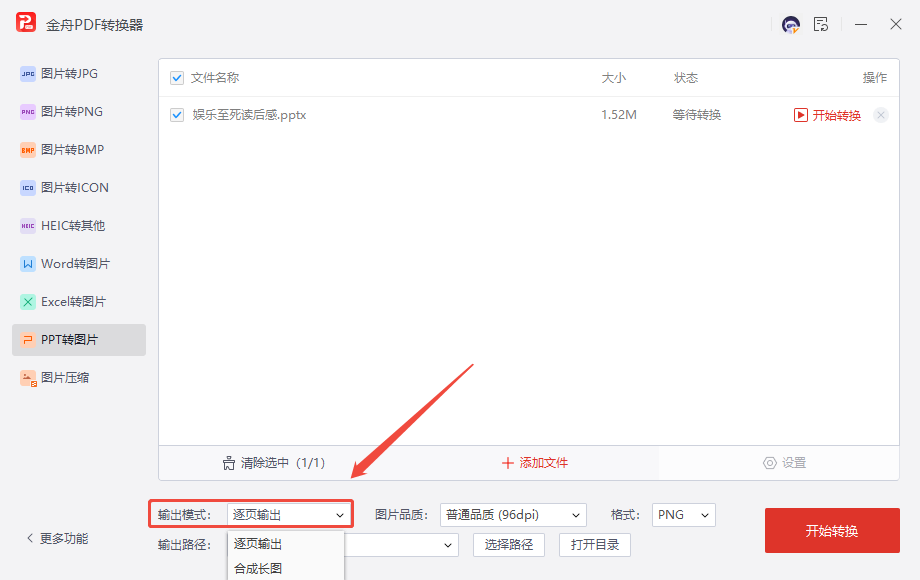Viewport: 920px width, 580px height.
Task: Click the image compress icon beside 图片压缩
Action: (28, 378)
